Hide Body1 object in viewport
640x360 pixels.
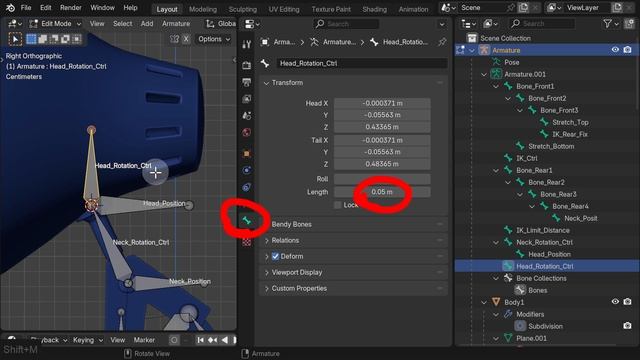point(615,302)
